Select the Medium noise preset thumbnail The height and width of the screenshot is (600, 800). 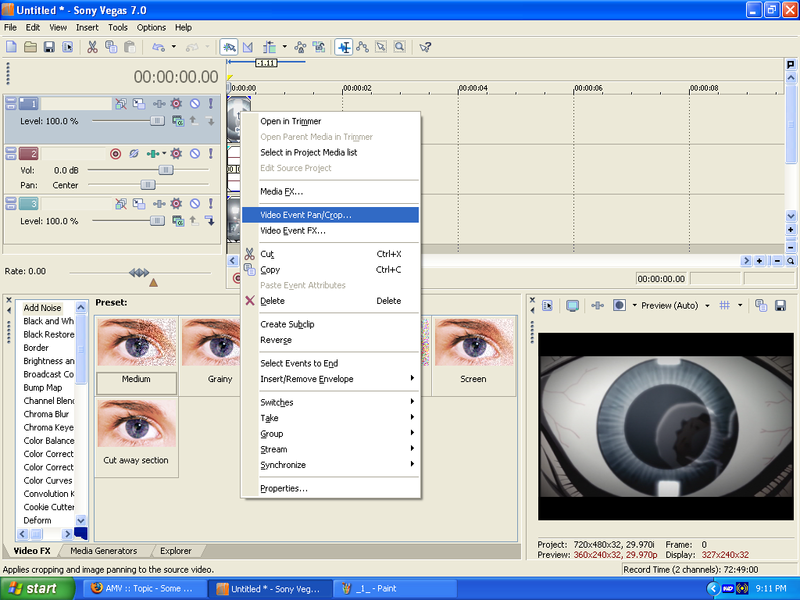pos(137,342)
